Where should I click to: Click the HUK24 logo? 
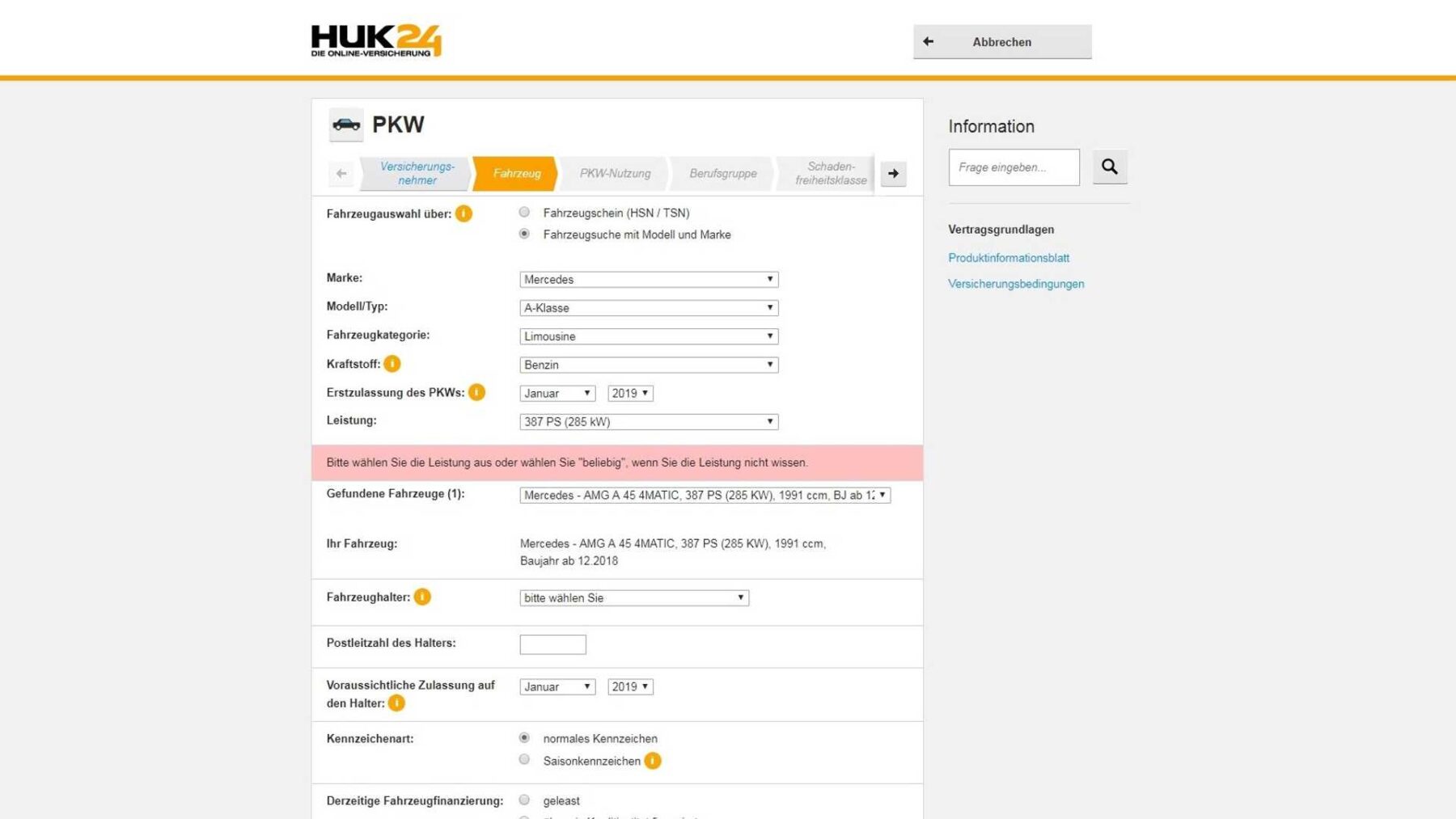[x=376, y=40]
